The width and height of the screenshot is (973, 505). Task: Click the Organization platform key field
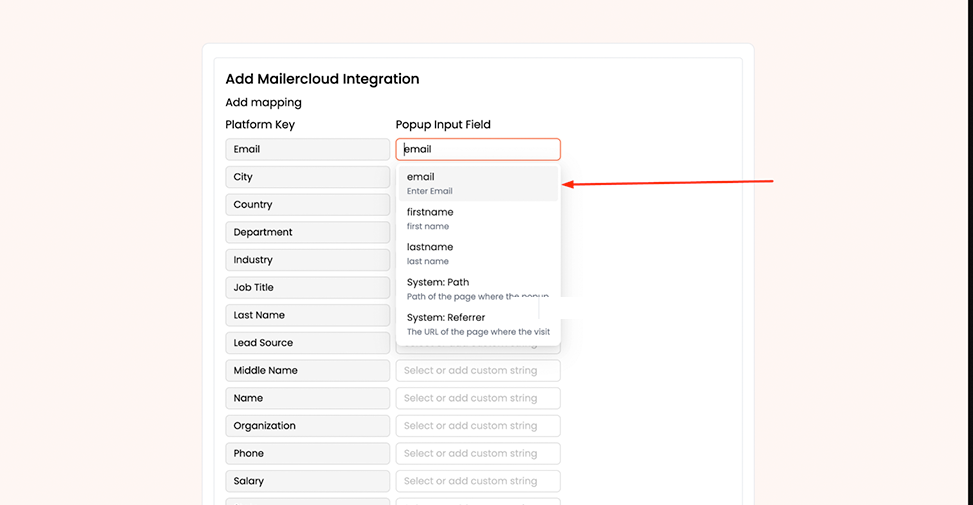pos(308,426)
